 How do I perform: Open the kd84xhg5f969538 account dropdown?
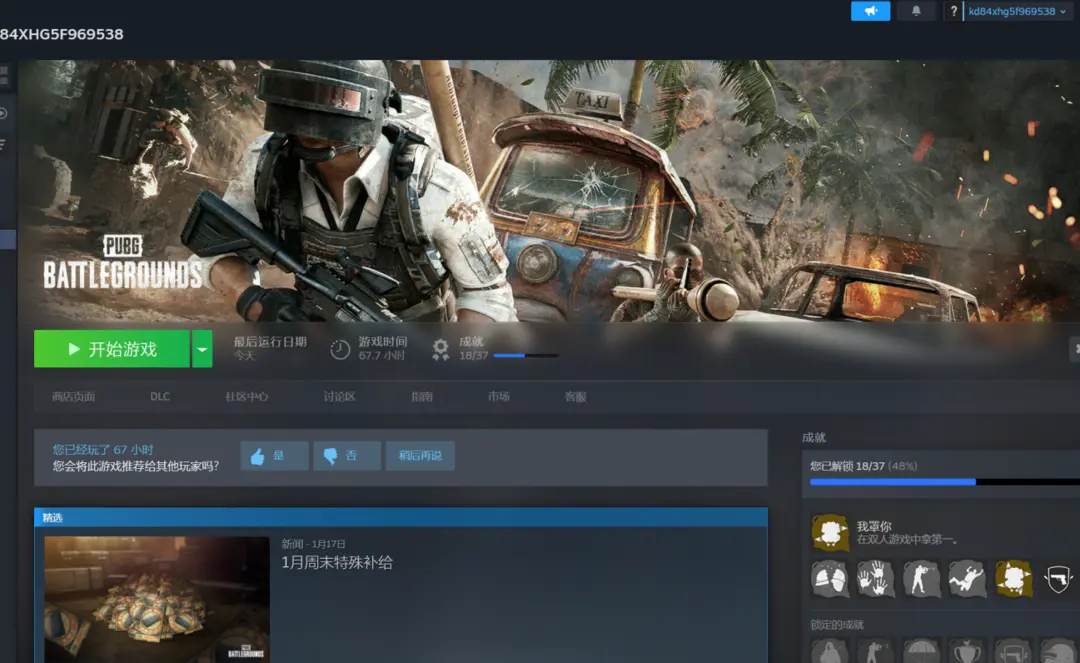pos(1016,11)
